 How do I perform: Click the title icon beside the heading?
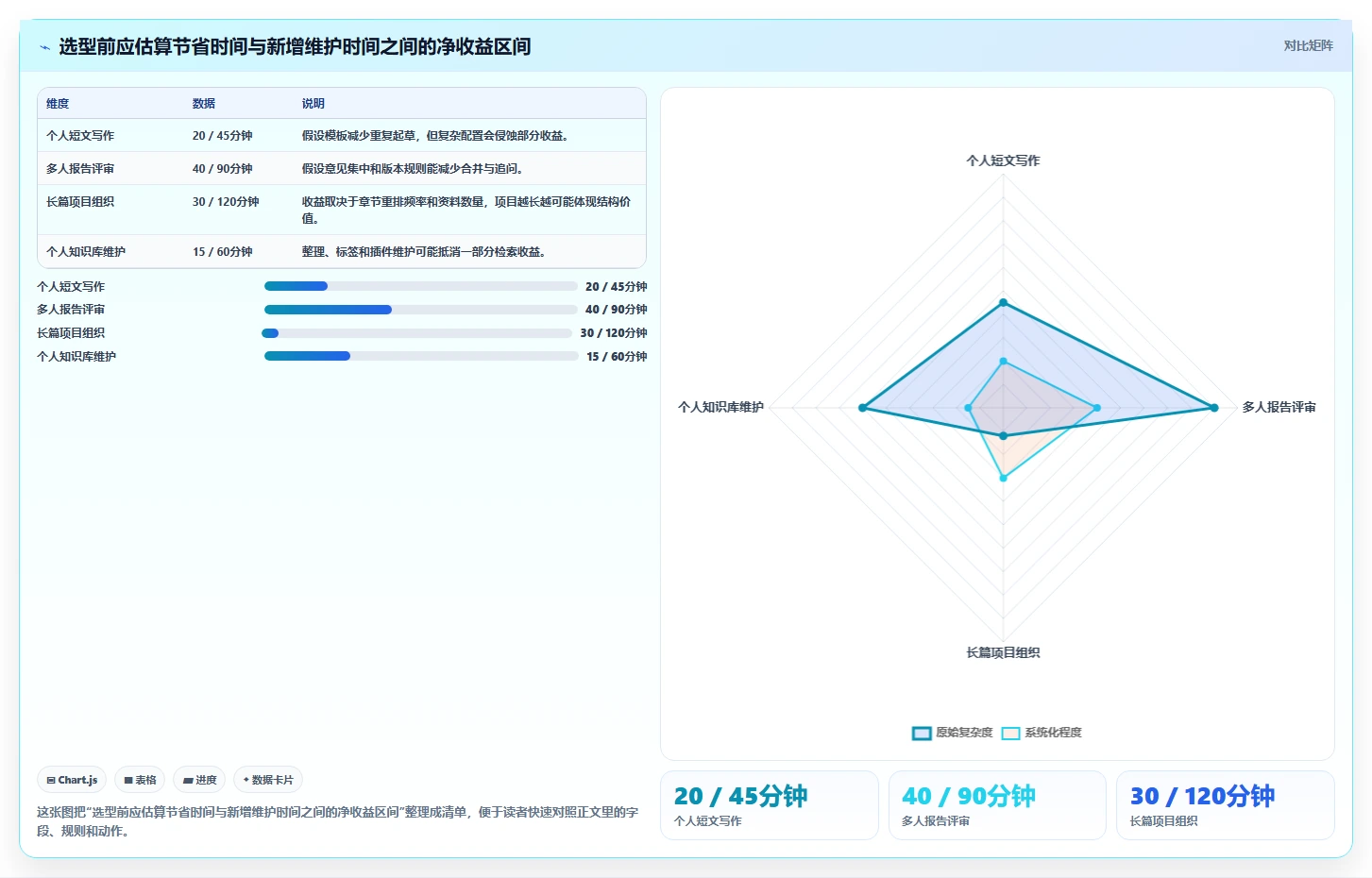[x=44, y=47]
